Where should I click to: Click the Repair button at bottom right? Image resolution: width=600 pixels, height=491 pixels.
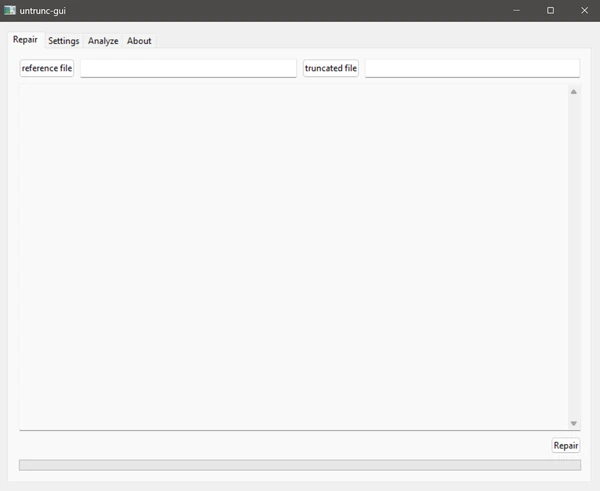tap(566, 445)
